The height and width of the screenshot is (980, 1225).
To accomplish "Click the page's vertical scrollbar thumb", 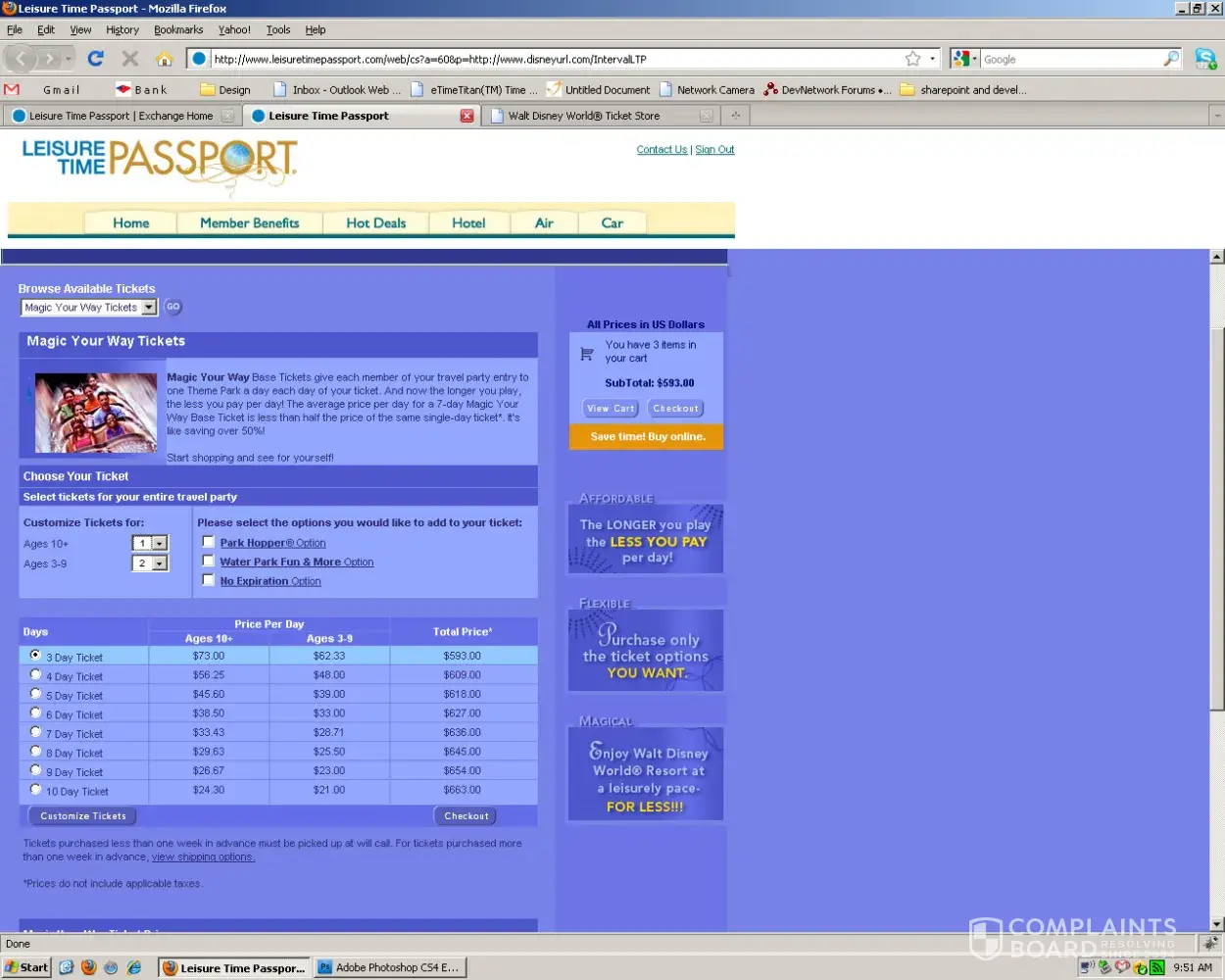I will [x=1216, y=519].
